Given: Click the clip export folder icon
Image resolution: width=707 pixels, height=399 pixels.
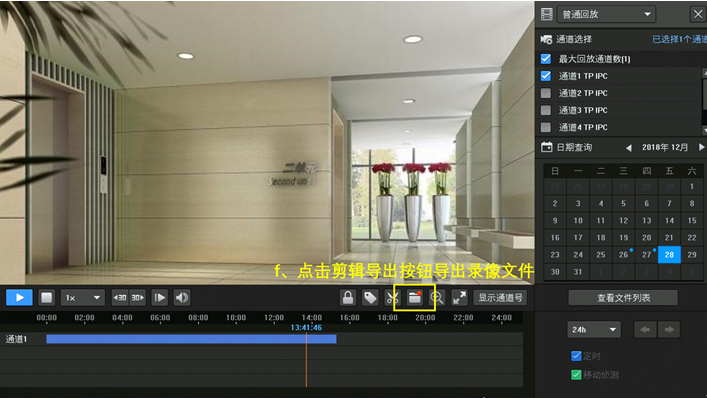Looking at the screenshot, I should coord(414,298).
